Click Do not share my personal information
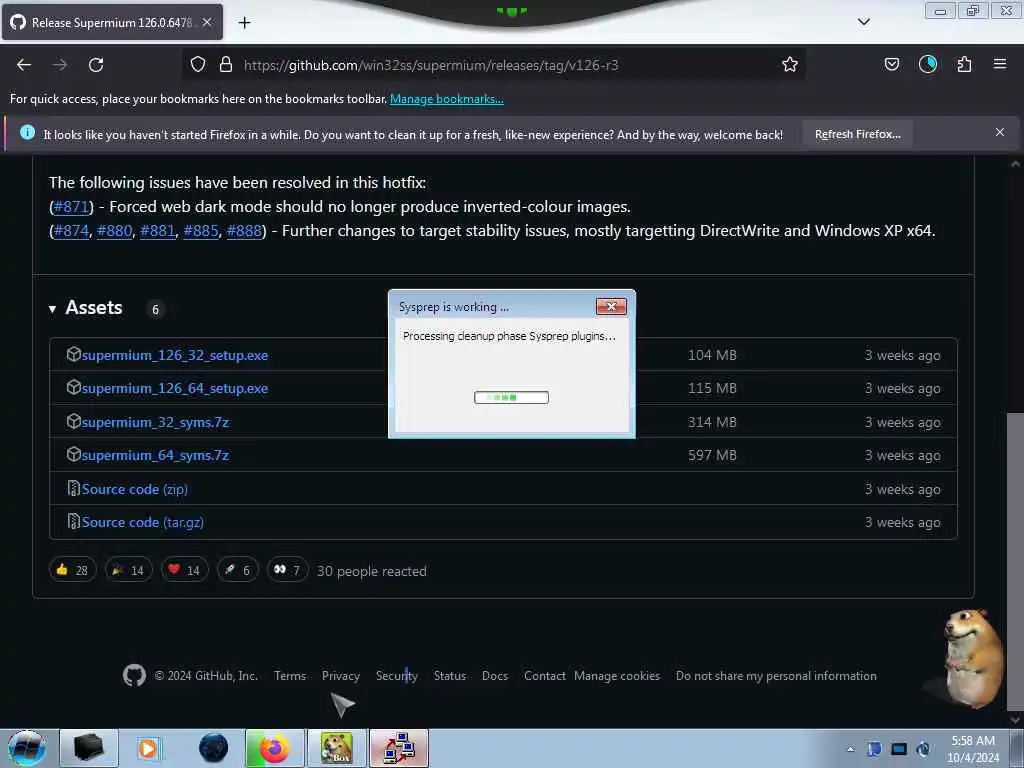Screen dimensions: 1024x768 776,676
